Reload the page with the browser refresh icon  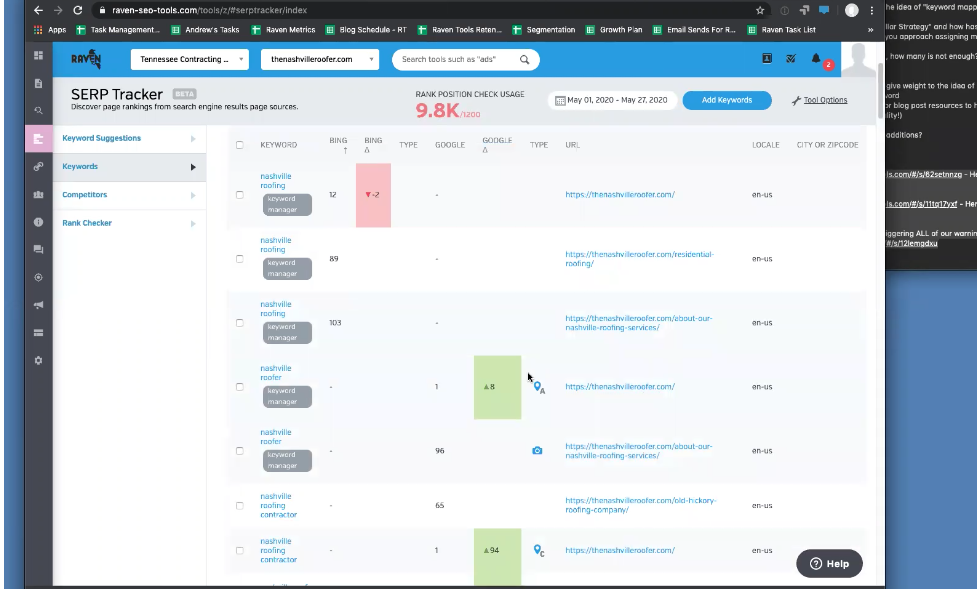click(77, 10)
